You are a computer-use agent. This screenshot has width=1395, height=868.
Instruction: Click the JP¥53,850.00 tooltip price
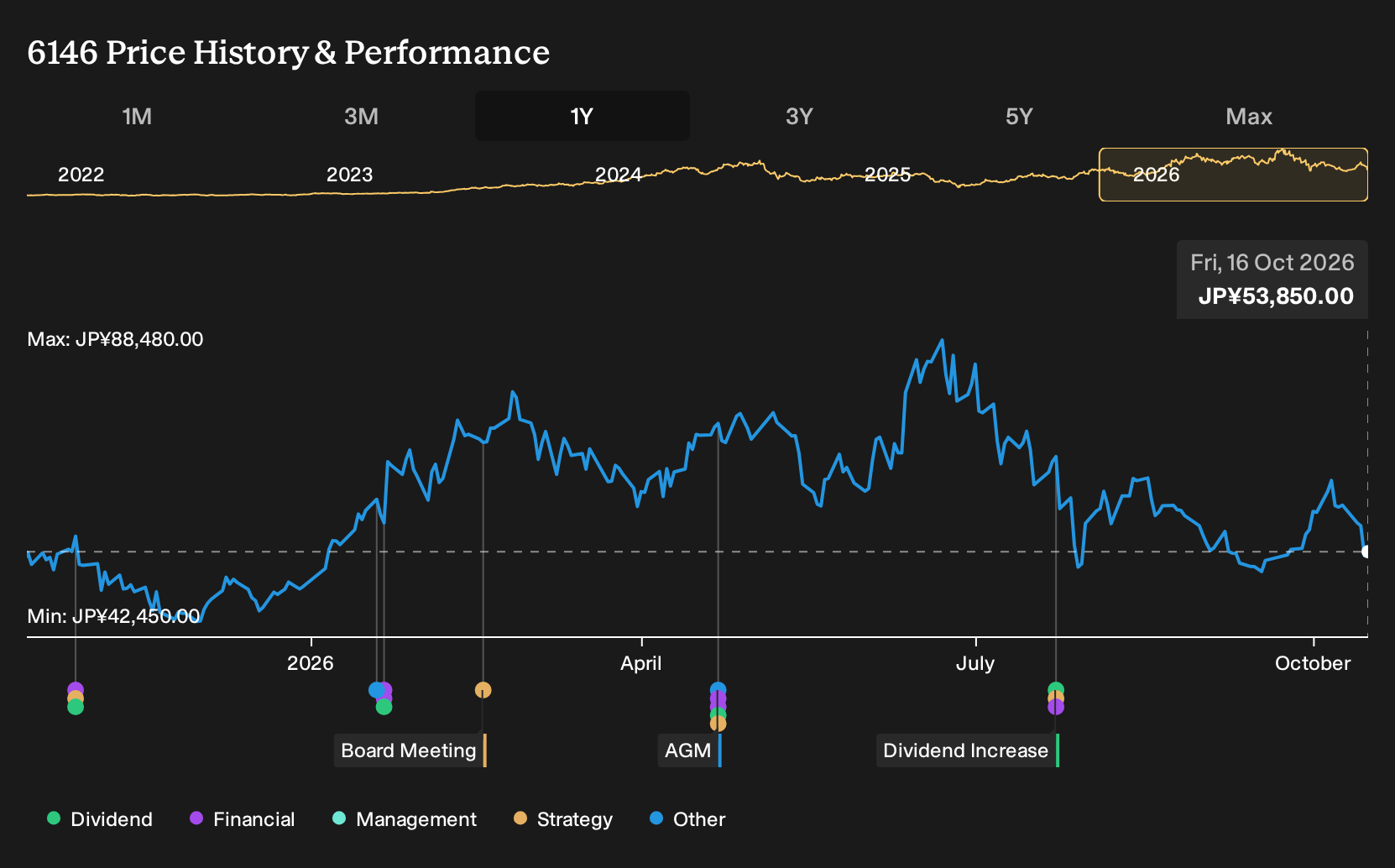(x=1276, y=296)
